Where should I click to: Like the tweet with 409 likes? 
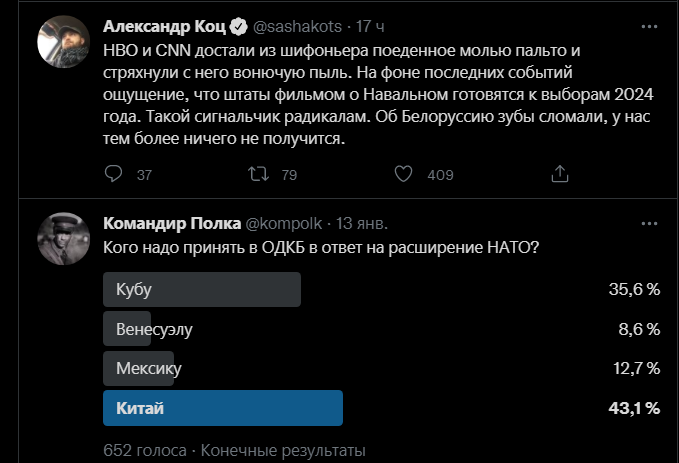click(x=403, y=174)
